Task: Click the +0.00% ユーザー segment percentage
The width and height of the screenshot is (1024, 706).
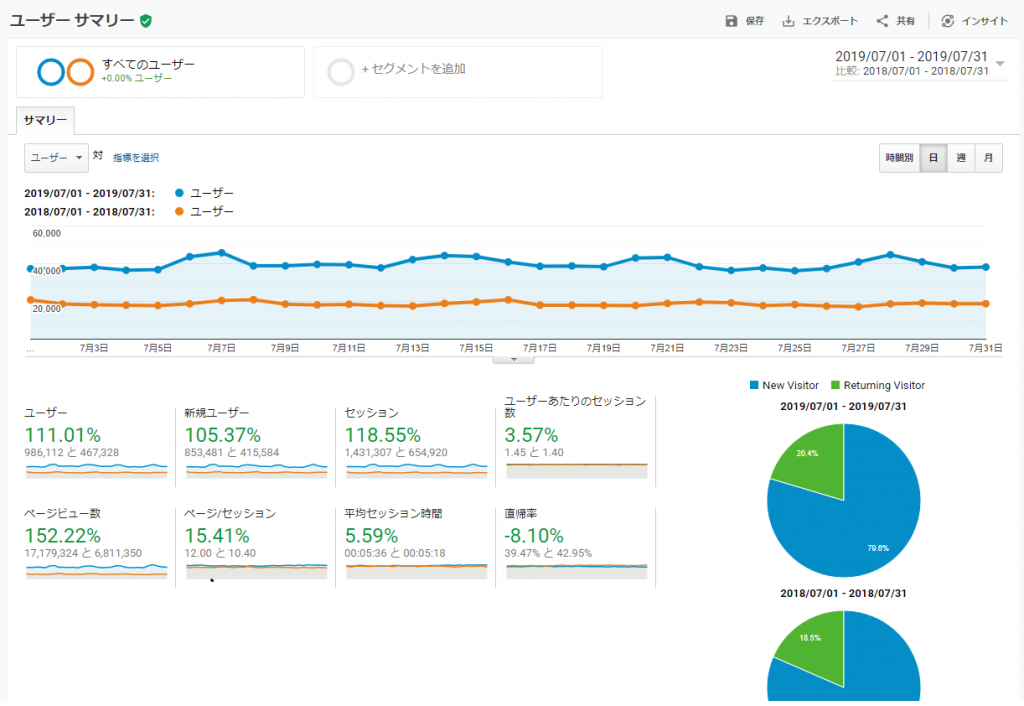Action: tap(136, 78)
